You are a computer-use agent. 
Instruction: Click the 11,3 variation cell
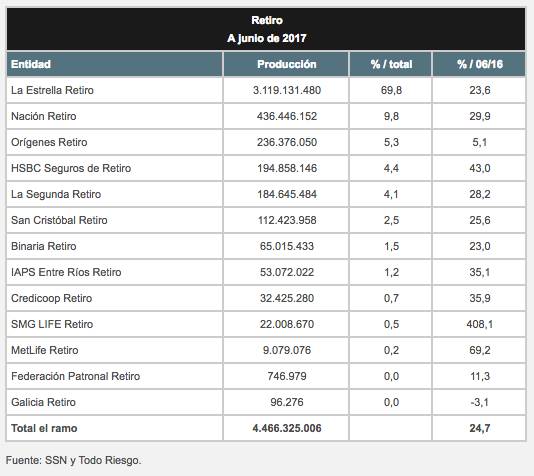[479, 376]
